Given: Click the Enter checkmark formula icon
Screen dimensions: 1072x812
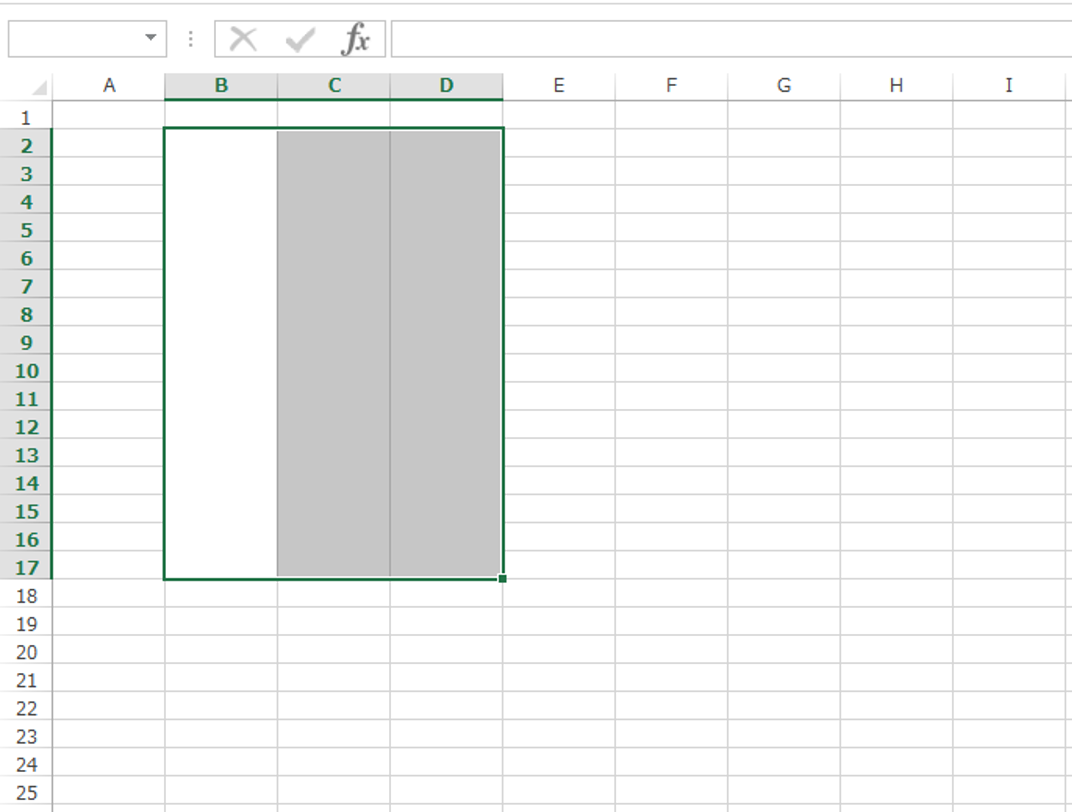Looking at the screenshot, I should click(297, 40).
